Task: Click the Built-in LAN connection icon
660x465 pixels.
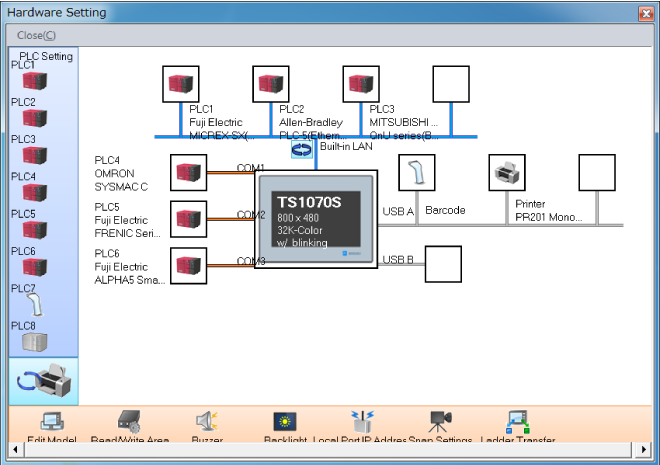Action: tap(301, 148)
